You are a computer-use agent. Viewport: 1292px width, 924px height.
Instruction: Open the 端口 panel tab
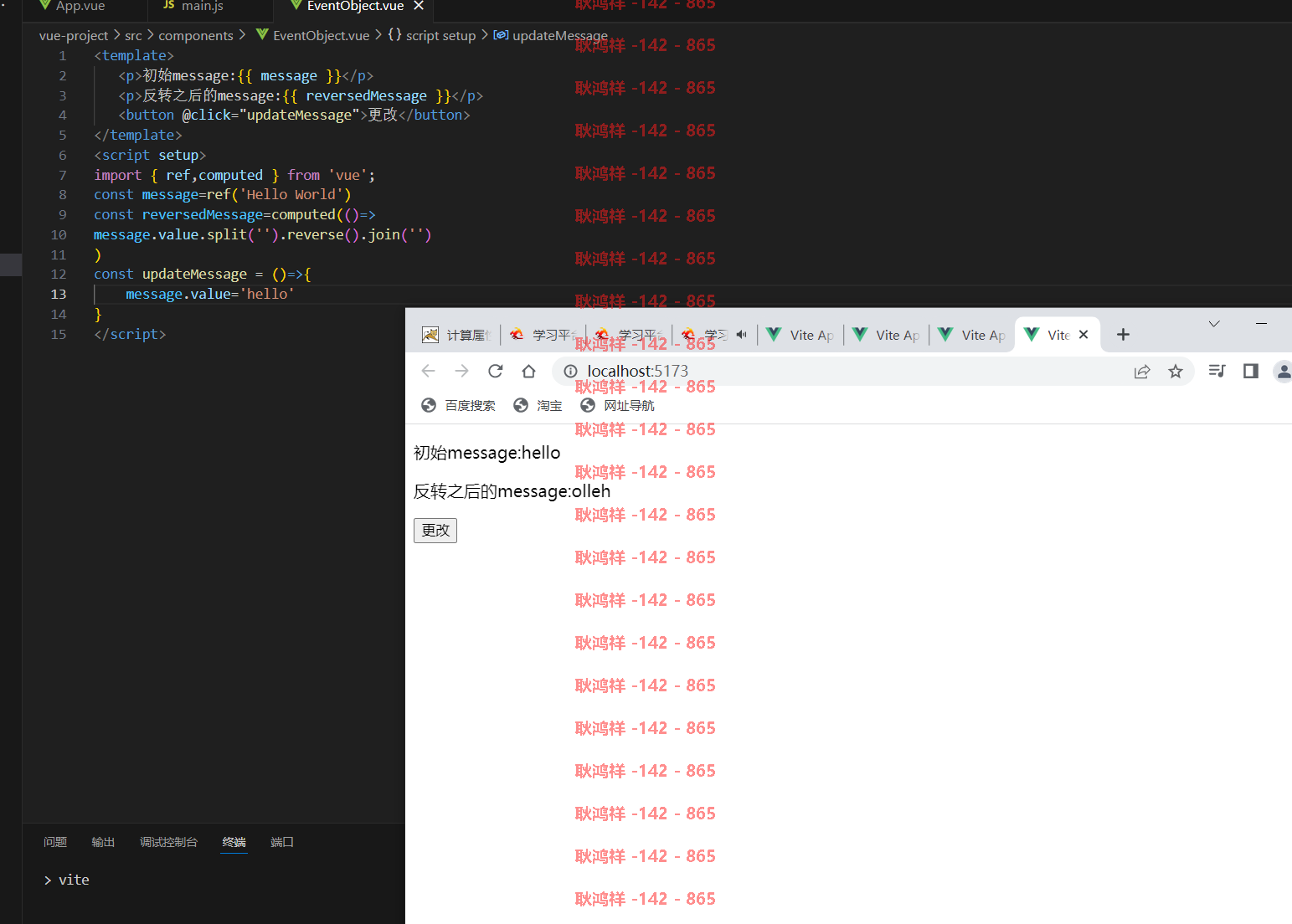pyautogui.click(x=282, y=842)
